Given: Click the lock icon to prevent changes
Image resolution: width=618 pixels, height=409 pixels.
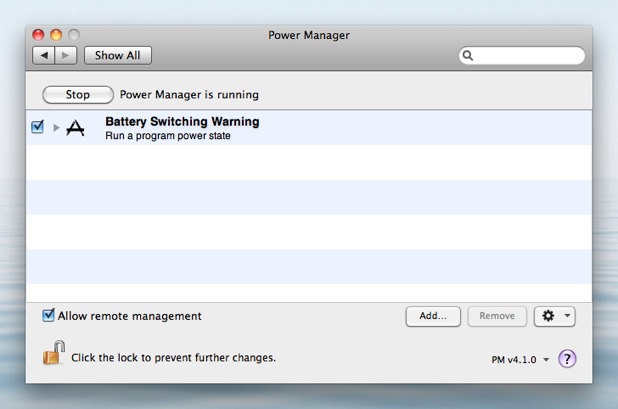Looking at the screenshot, I should (x=53, y=353).
